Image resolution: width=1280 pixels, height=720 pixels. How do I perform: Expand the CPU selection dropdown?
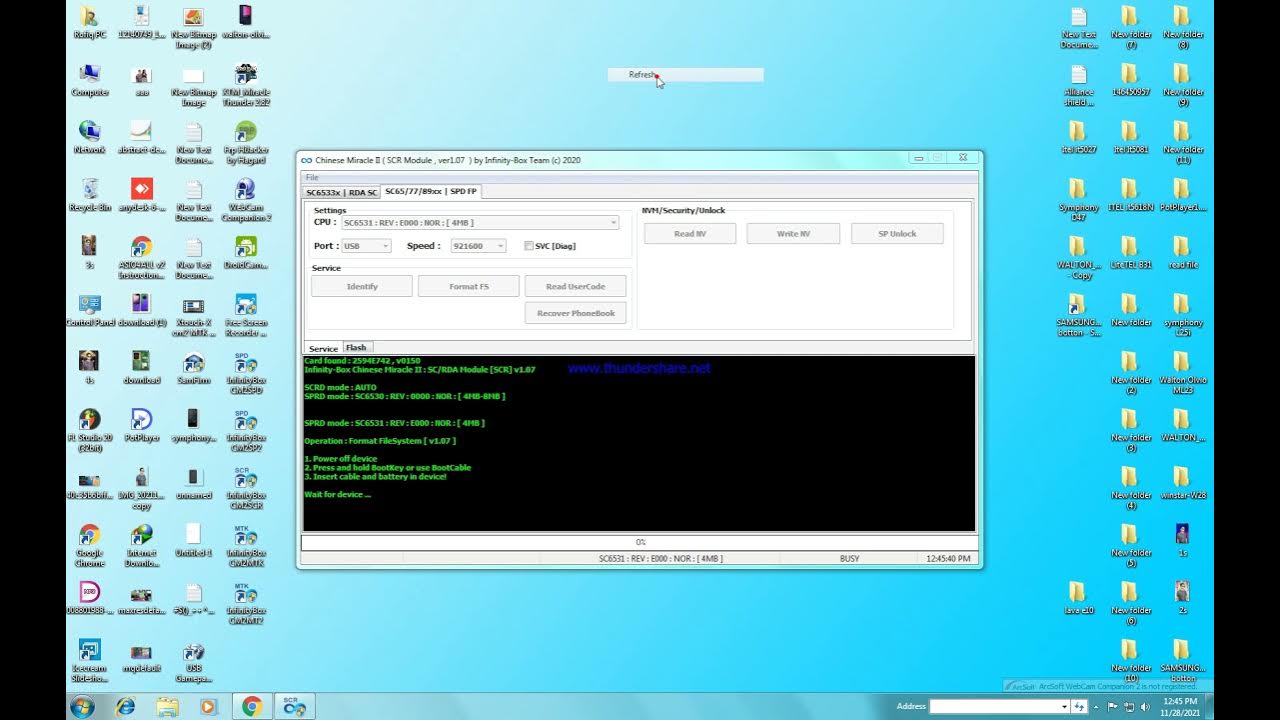613,223
